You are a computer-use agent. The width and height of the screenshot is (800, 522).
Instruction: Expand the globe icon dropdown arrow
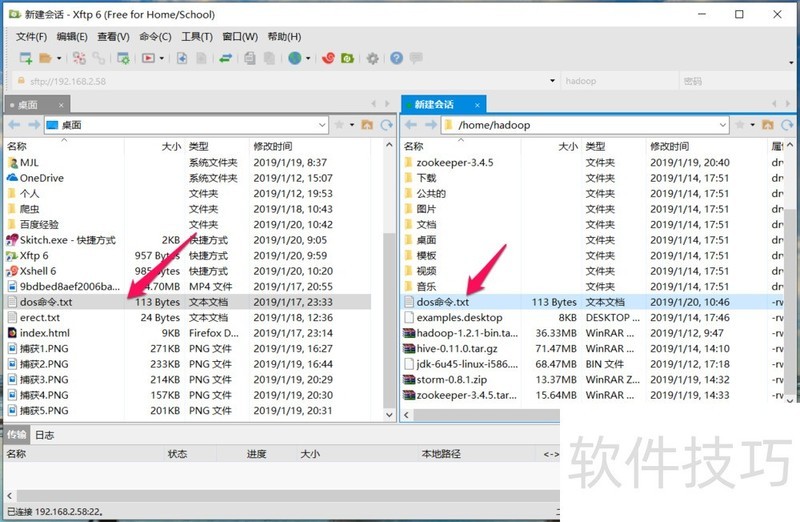pos(308,59)
